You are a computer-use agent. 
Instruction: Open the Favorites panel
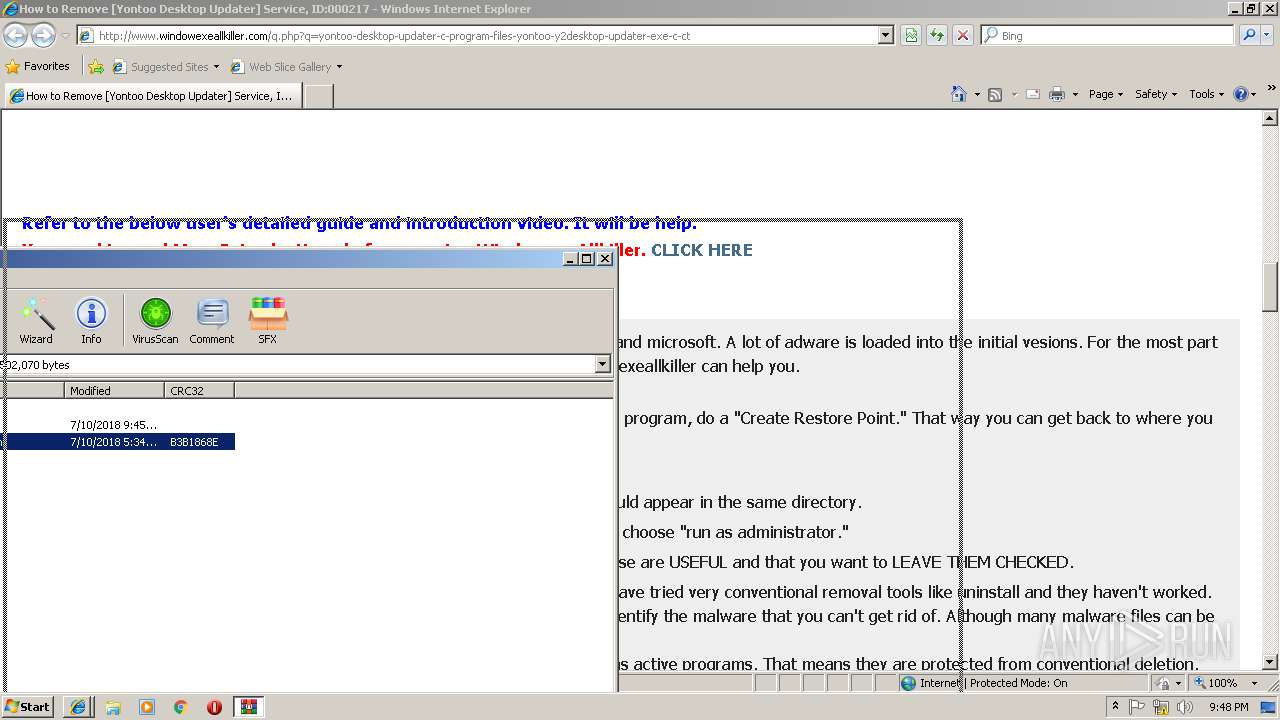tap(37, 67)
